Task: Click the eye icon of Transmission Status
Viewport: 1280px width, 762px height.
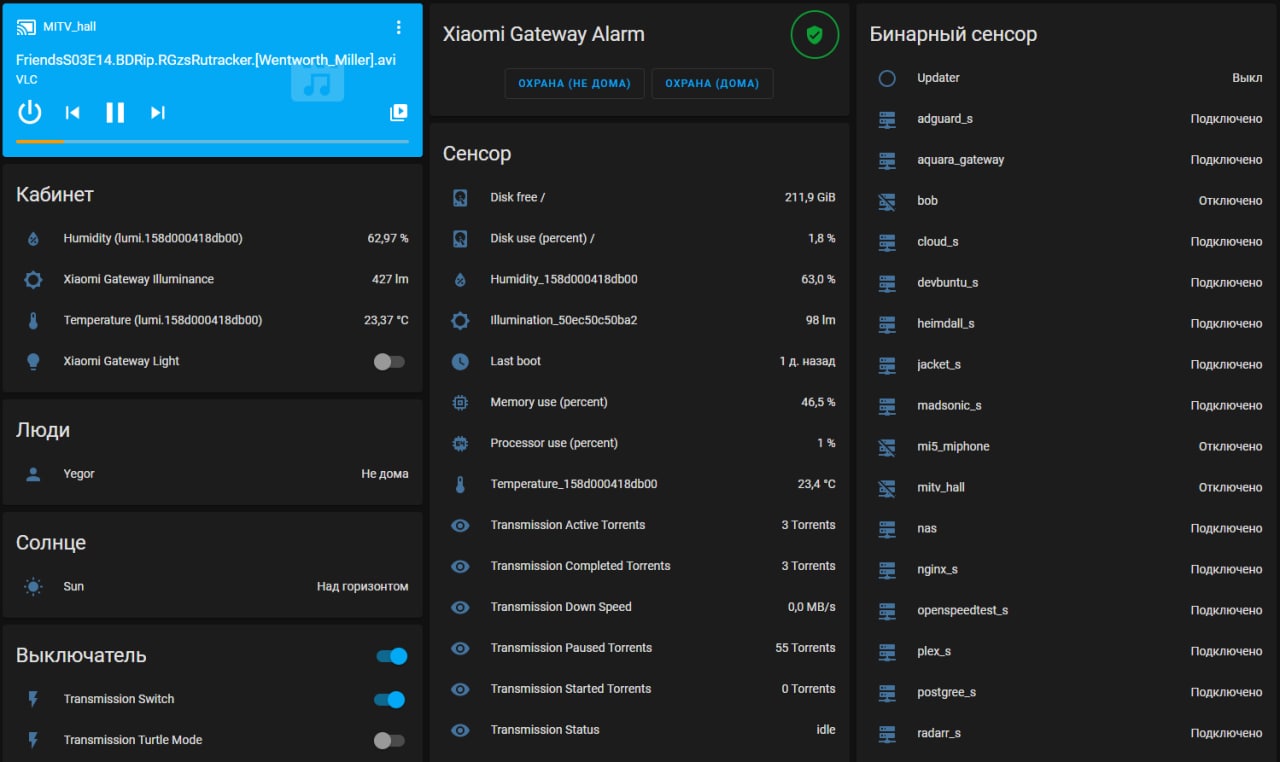Action: [x=460, y=731]
